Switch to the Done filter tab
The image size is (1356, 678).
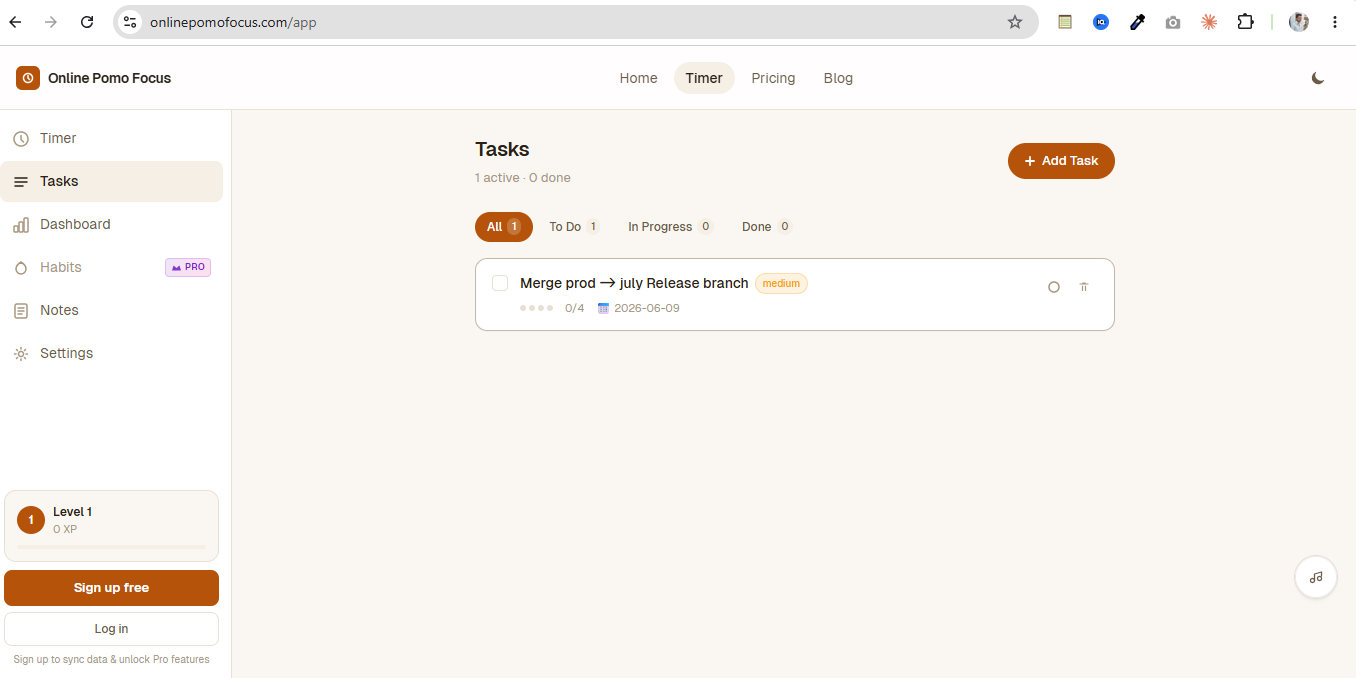tap(766, 227)
